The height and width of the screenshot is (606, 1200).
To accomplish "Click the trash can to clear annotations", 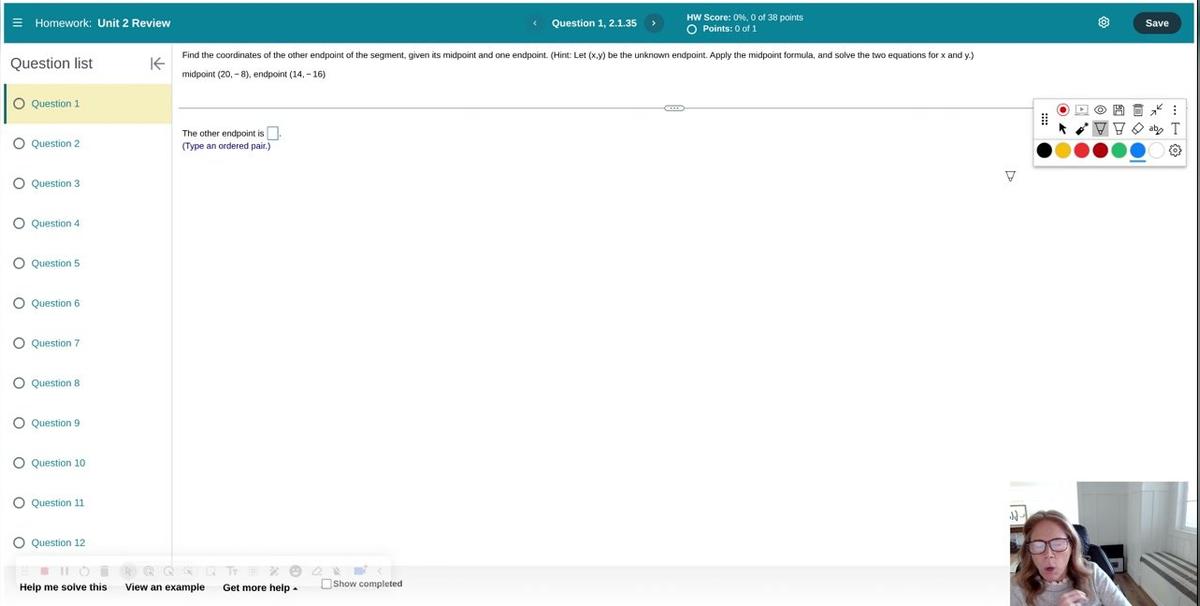I will point(1137,110).
